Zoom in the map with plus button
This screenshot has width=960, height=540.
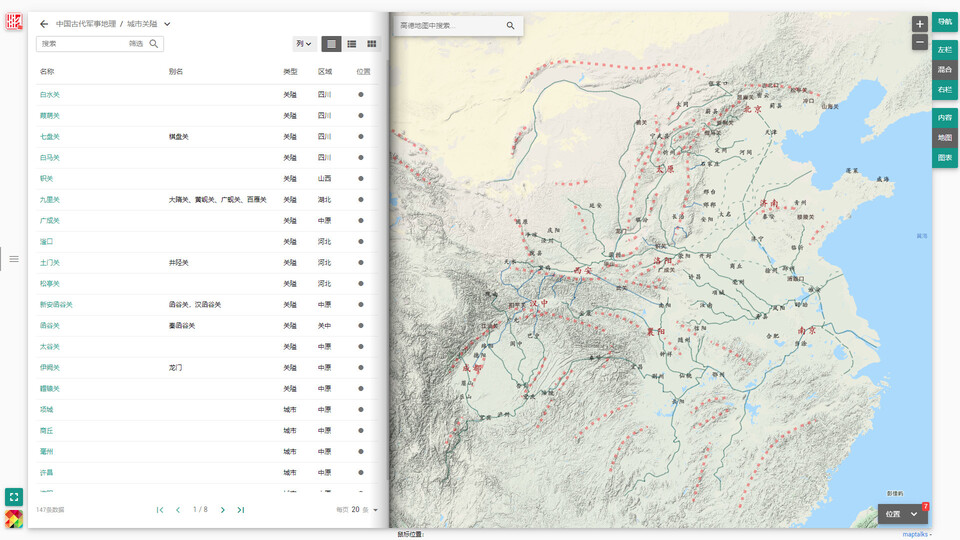click(920, 23)
